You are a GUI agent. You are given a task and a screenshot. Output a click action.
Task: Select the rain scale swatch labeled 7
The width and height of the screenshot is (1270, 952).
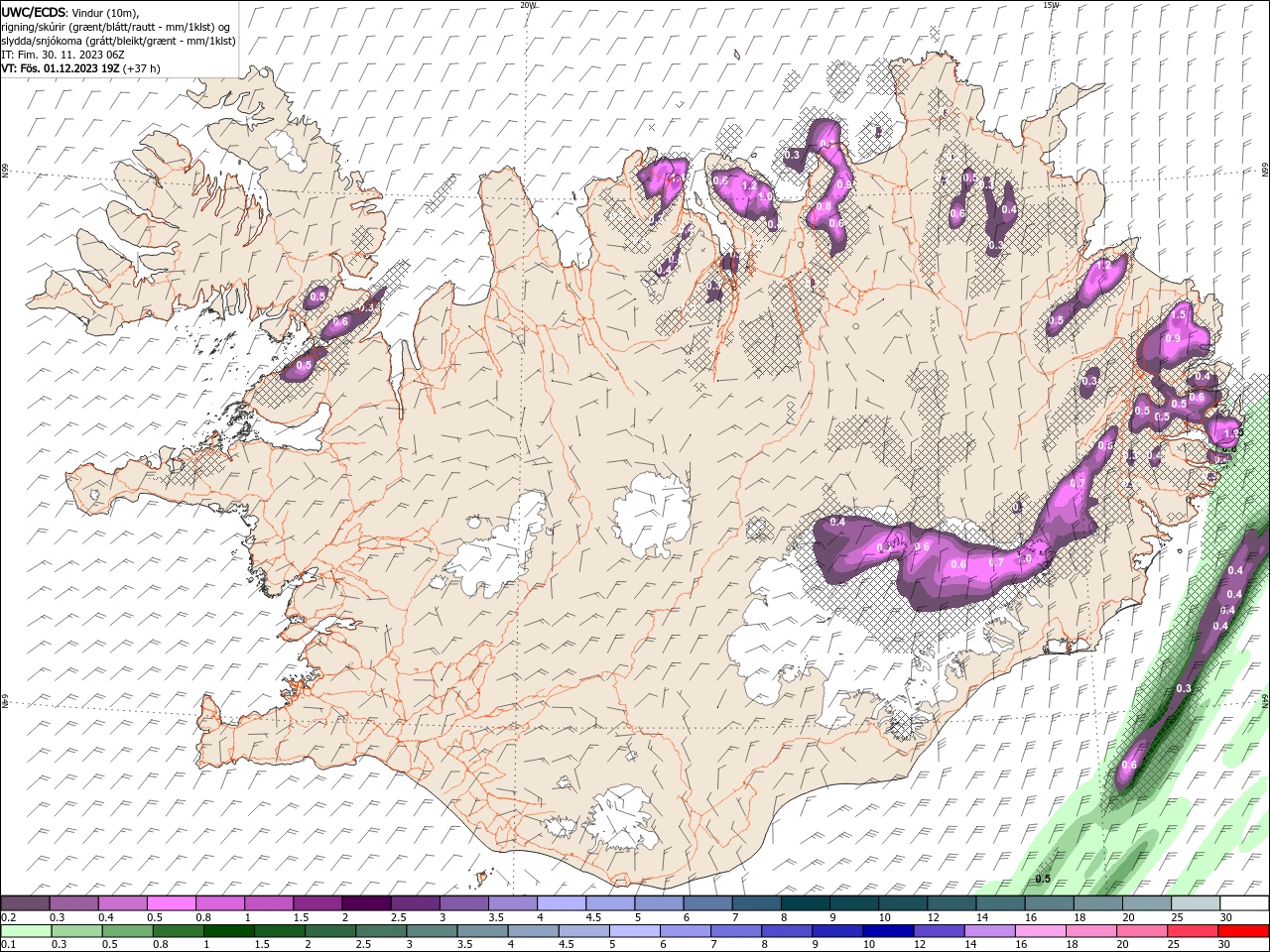click(736, 931)
